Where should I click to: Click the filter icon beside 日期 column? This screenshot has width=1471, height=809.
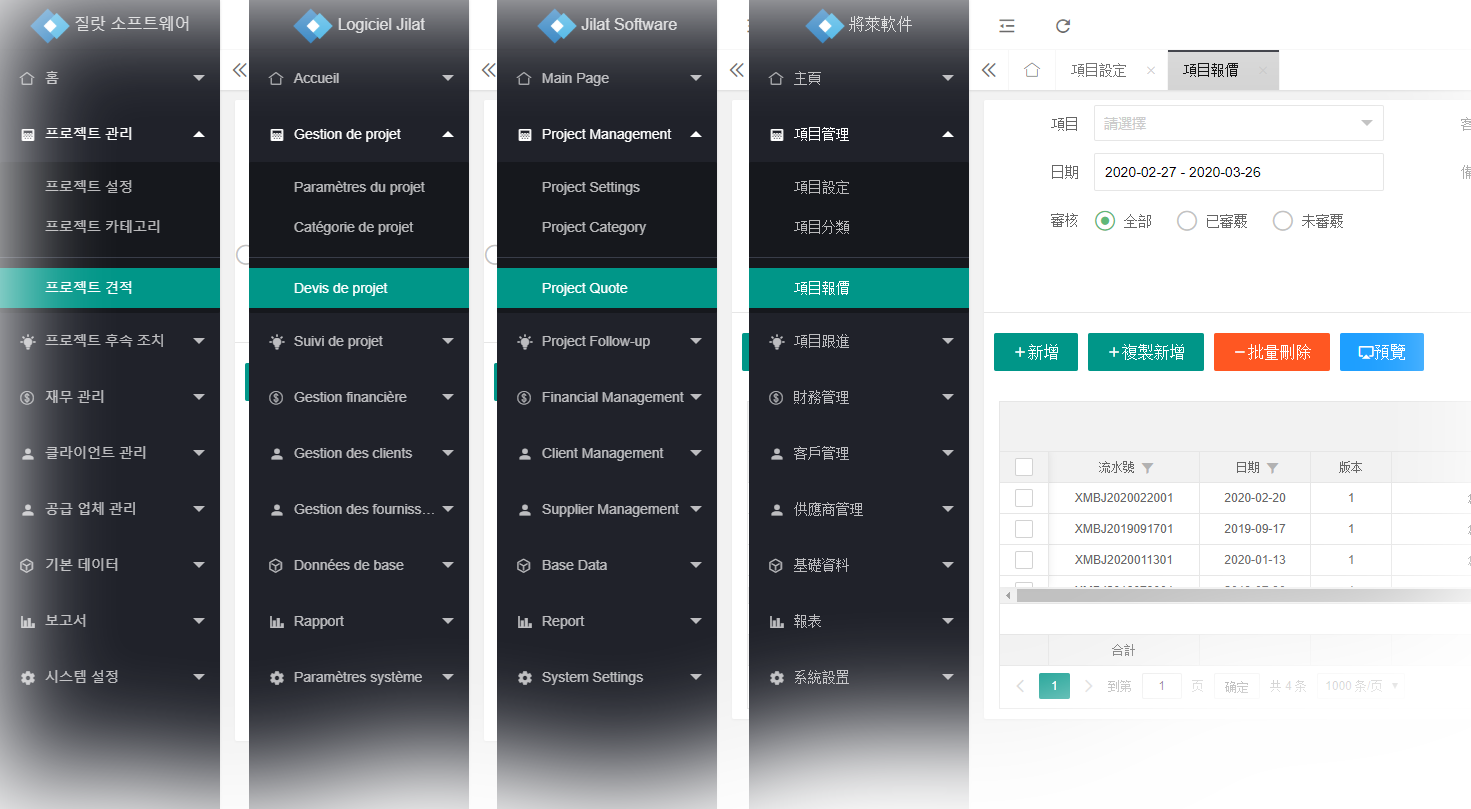(1273, 468)
